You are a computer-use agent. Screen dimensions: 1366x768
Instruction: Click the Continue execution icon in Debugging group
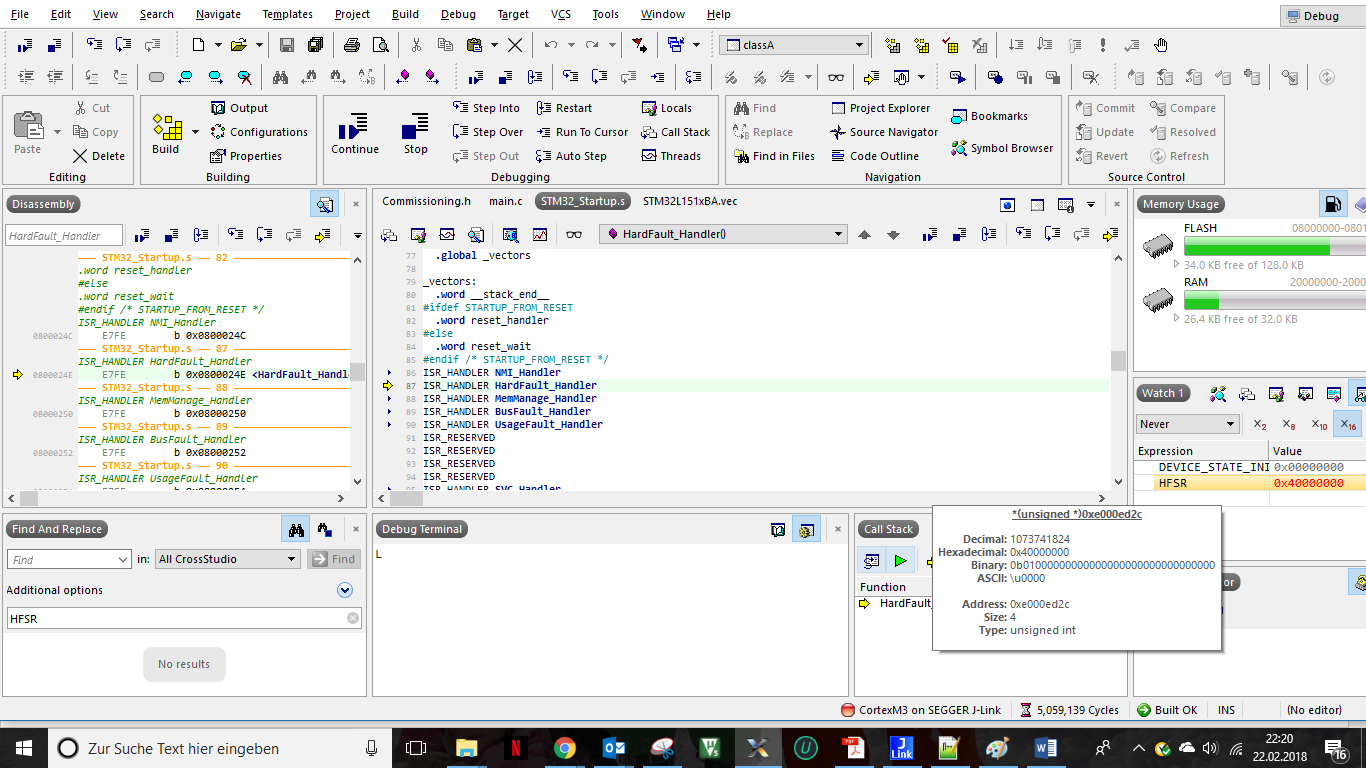352,126
